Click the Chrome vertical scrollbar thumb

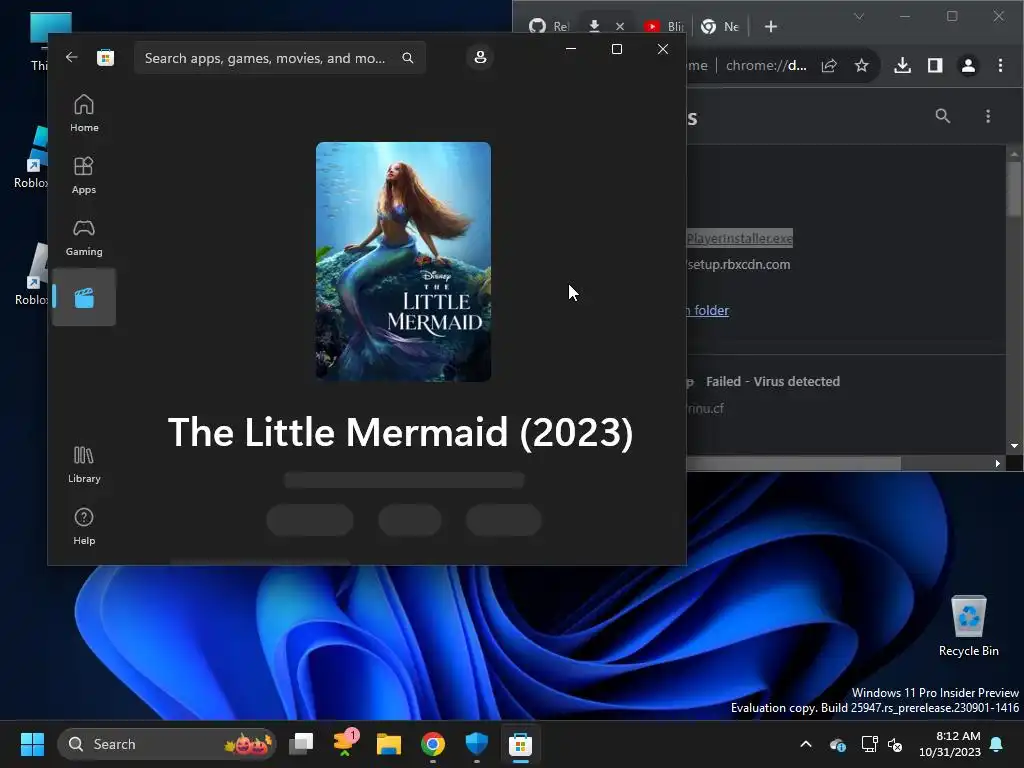coord(1014,189)
